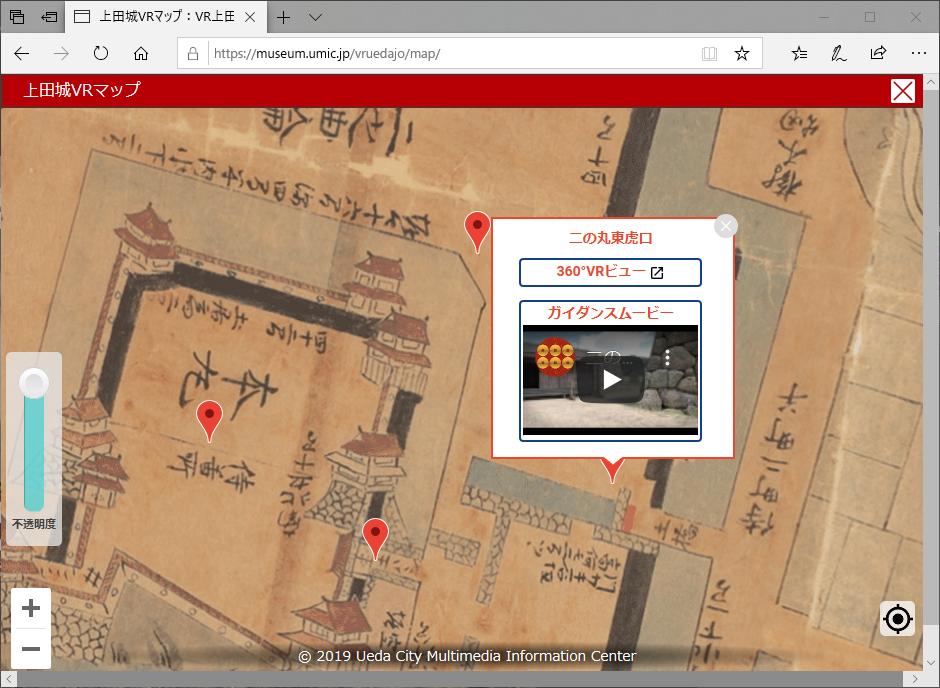The height and width of the screenshot is (688, 940).
Task: Click the padlock site security icon
Action: (193, 54)
